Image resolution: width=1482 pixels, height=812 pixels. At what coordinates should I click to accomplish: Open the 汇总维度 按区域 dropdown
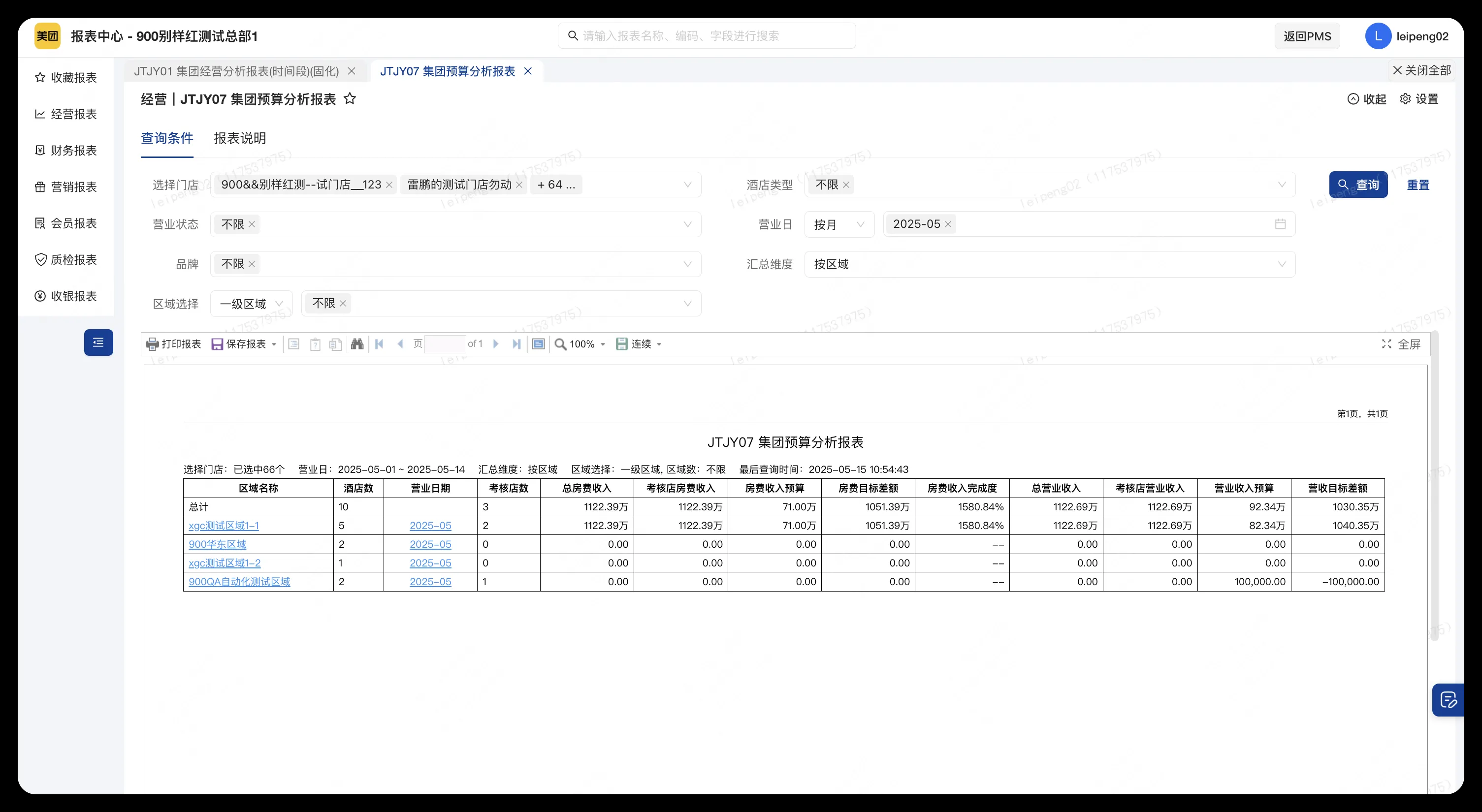(1050, 264)
